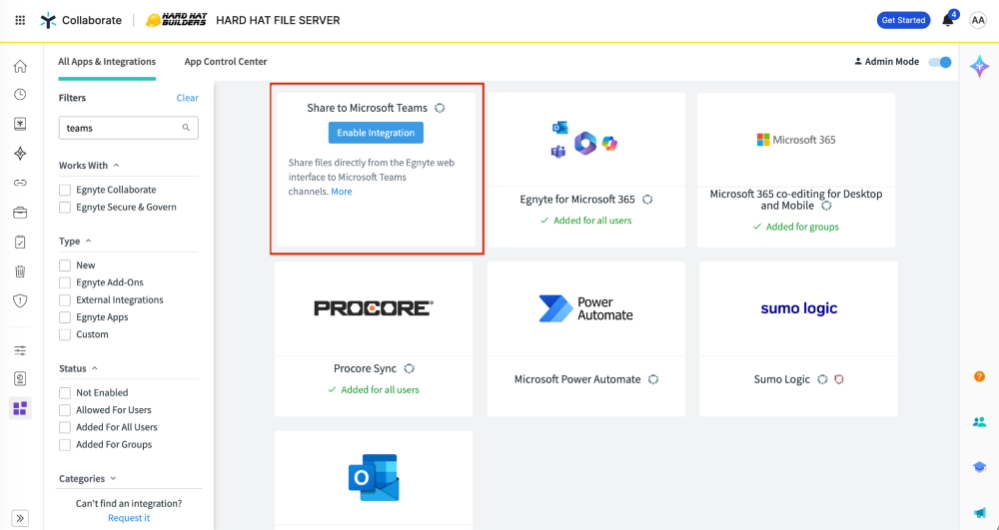Open Sumo Logic card logo
Viewport: 999px width, 530px height.
[799, 309]
